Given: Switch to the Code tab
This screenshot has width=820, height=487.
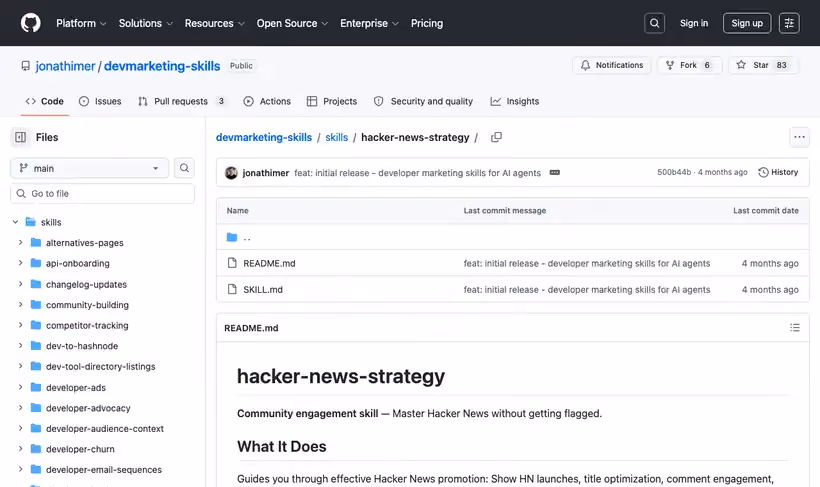Looking at the screenshot, I should pos(44,101).
